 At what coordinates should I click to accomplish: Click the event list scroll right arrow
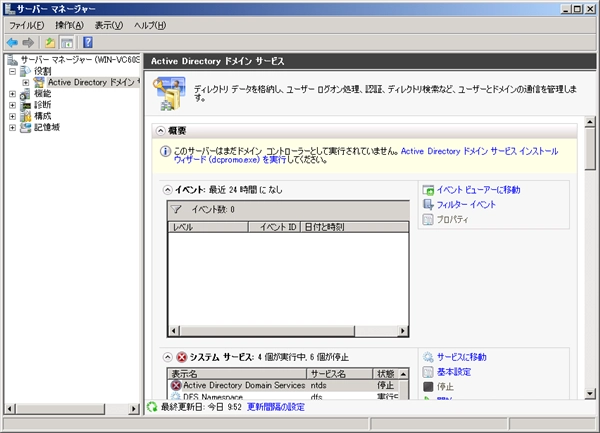[402, 330]
